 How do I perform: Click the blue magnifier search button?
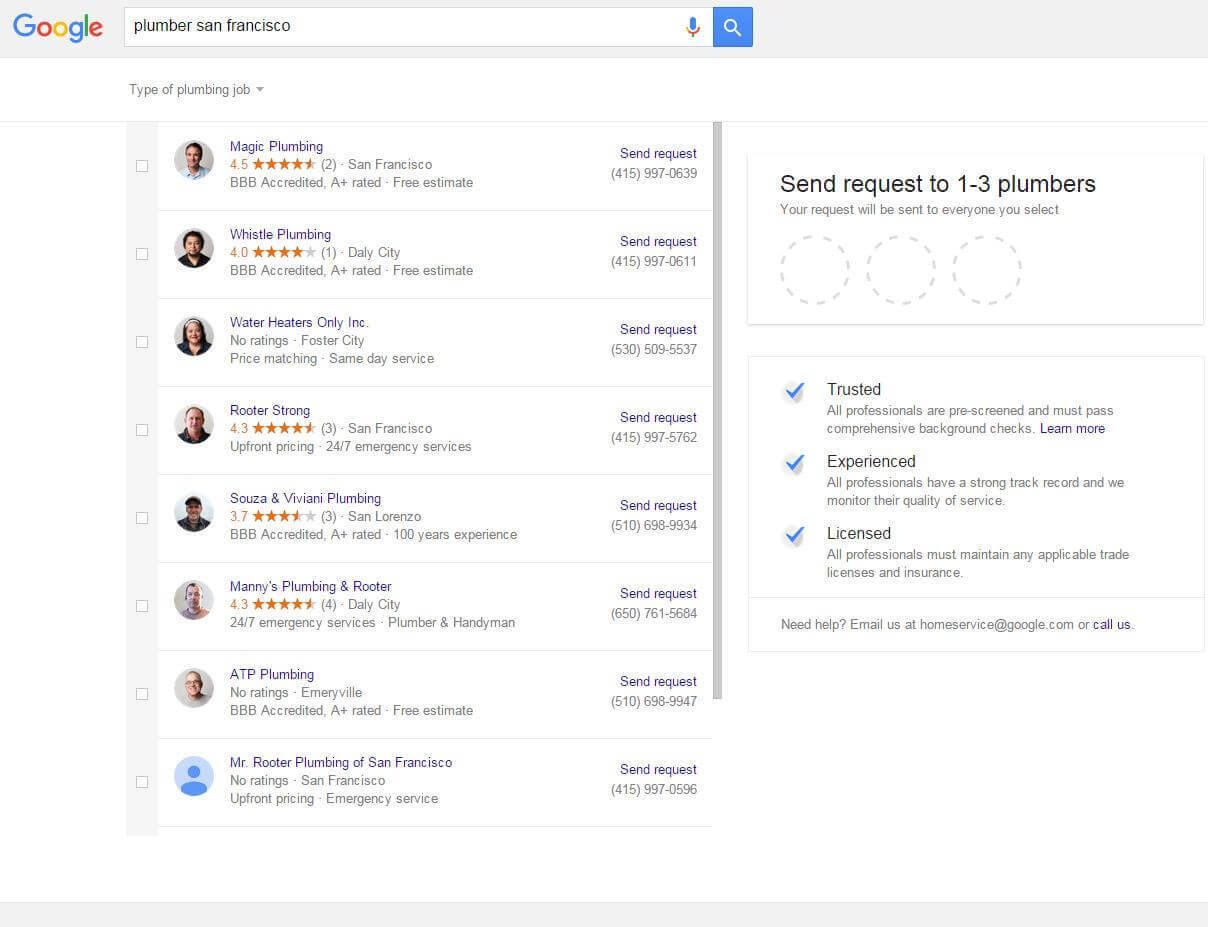click(x=733, y=27)
